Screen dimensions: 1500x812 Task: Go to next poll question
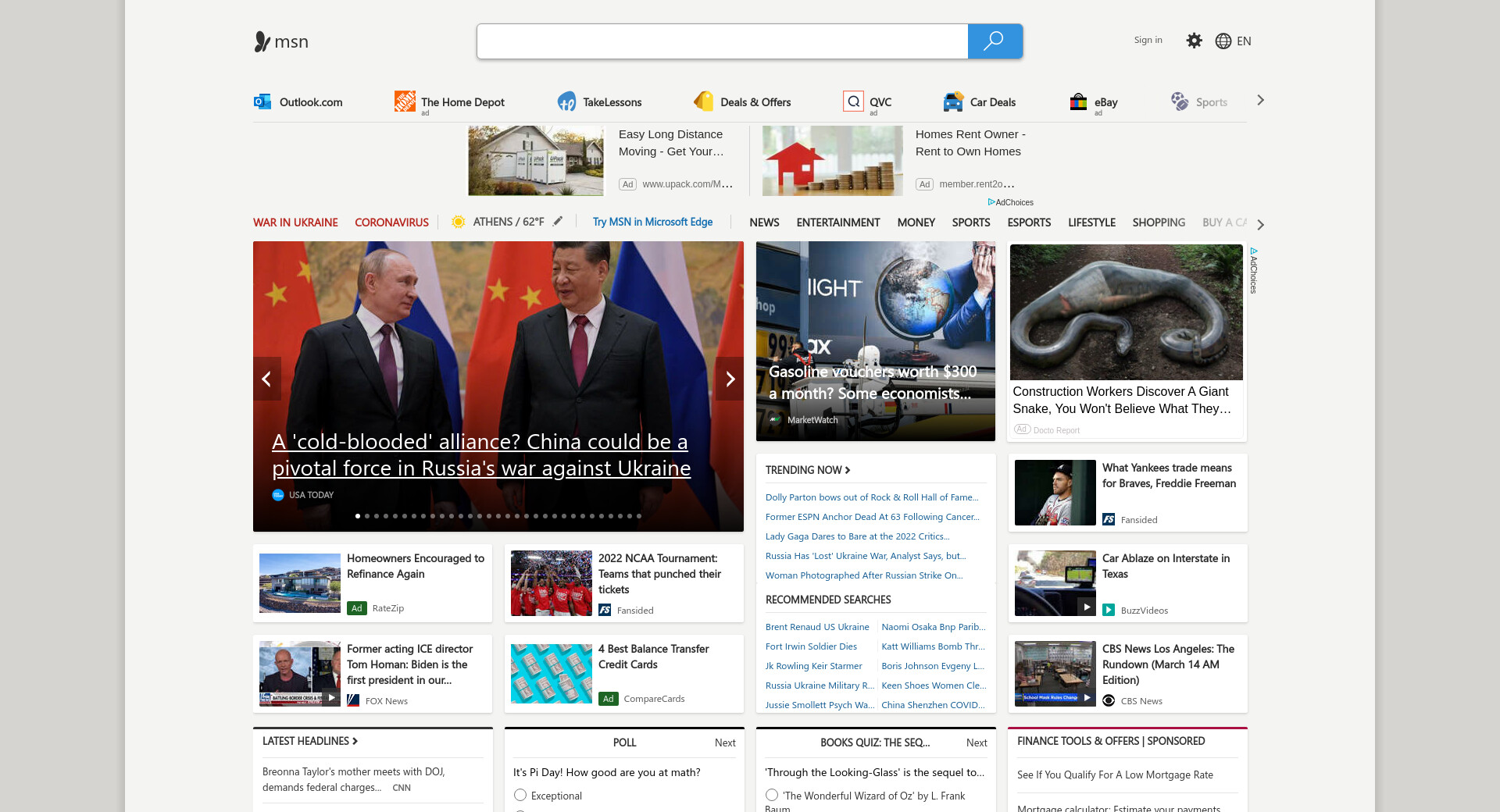(x=724, y=743)
